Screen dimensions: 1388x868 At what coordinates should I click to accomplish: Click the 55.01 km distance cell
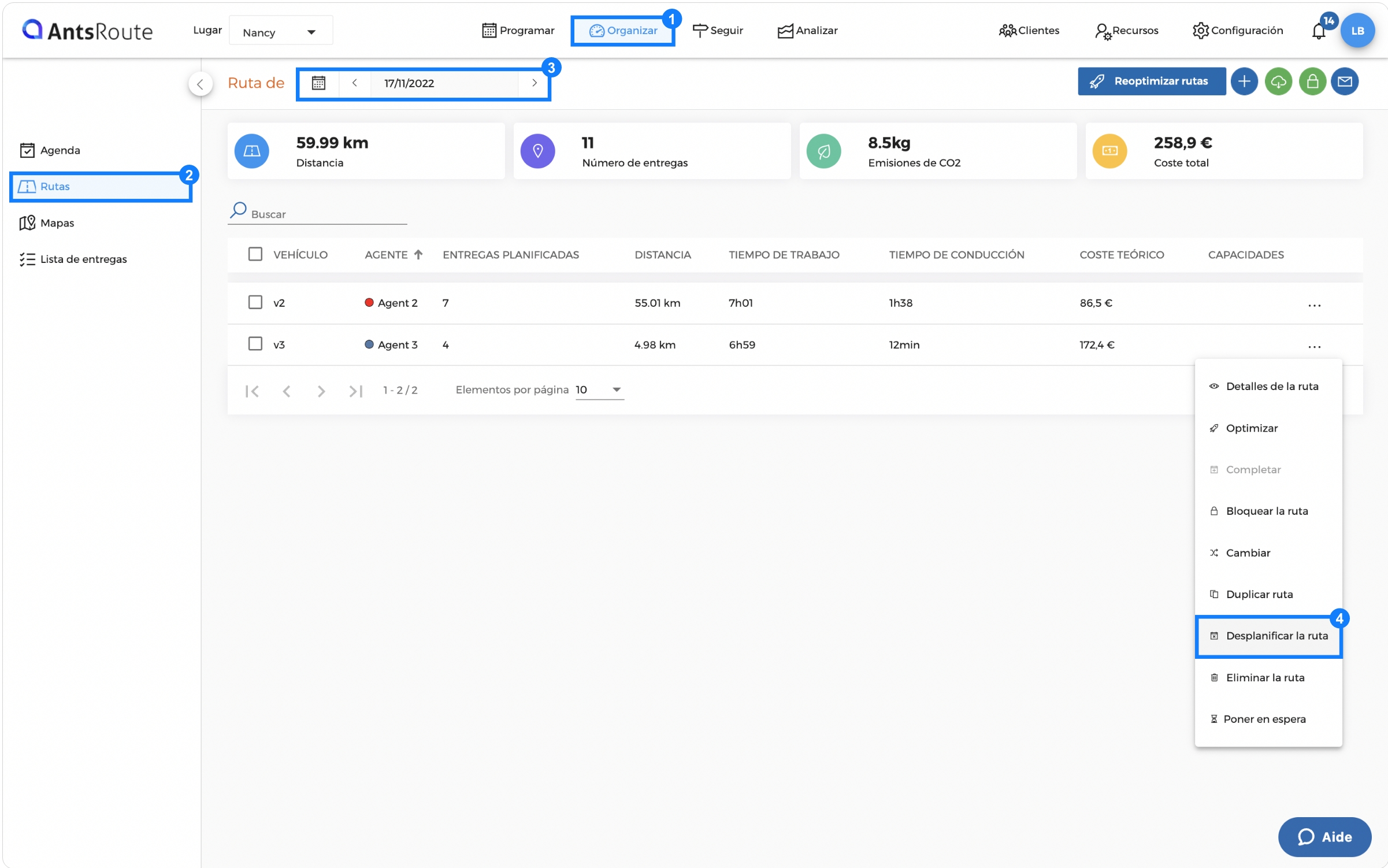point(657,303)
